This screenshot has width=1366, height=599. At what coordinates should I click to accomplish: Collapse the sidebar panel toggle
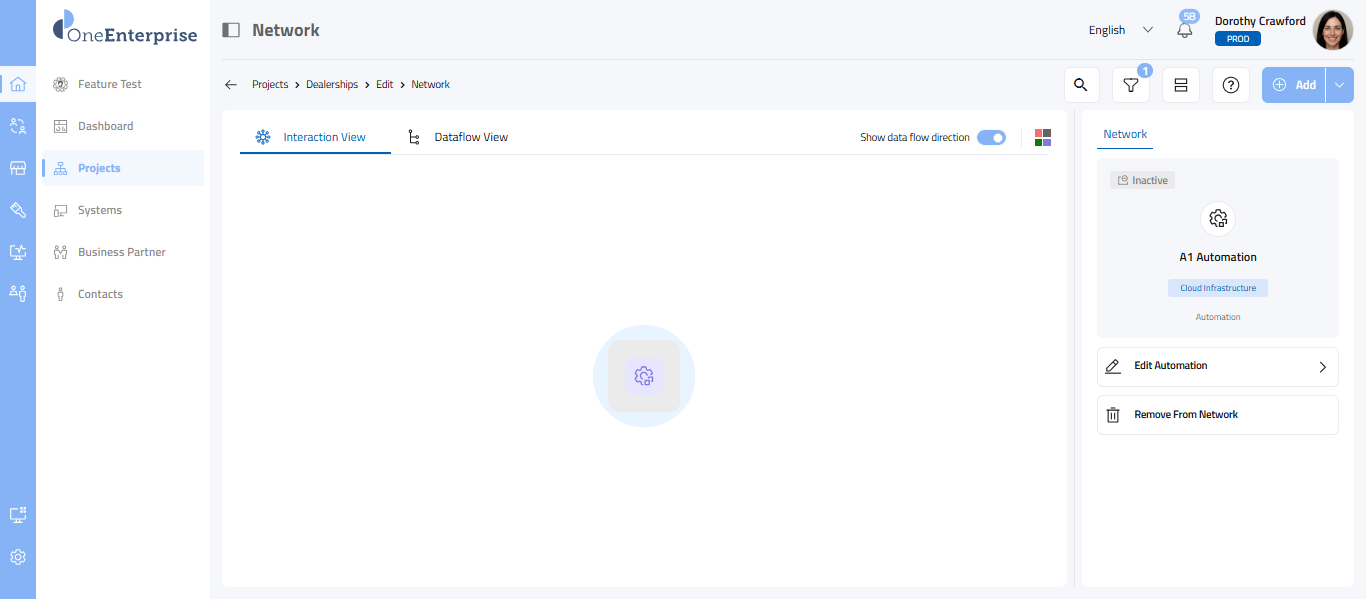click(231, 30)
